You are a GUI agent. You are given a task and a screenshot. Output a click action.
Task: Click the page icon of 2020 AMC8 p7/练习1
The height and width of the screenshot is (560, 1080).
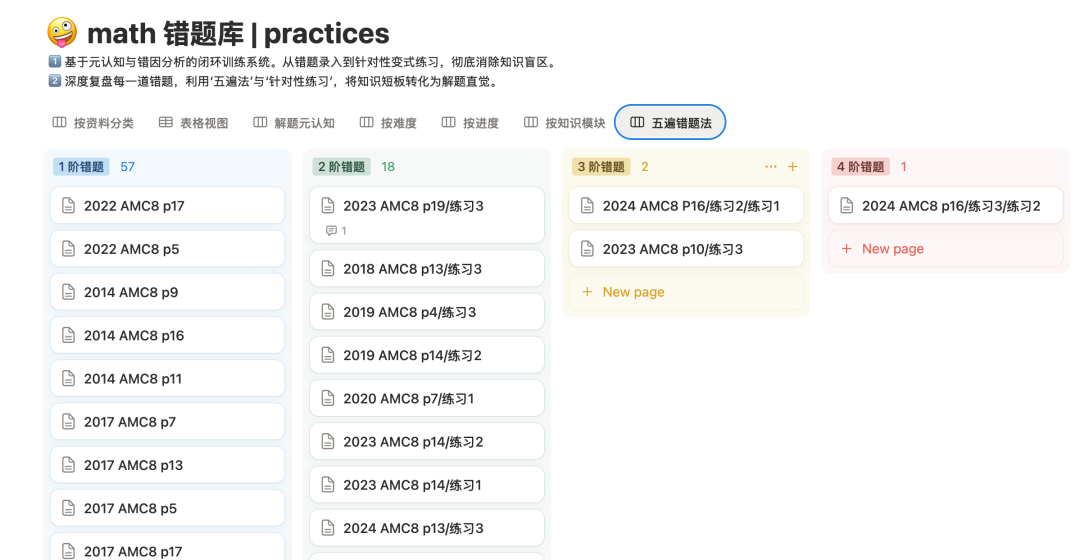click(x=328, y=398)
